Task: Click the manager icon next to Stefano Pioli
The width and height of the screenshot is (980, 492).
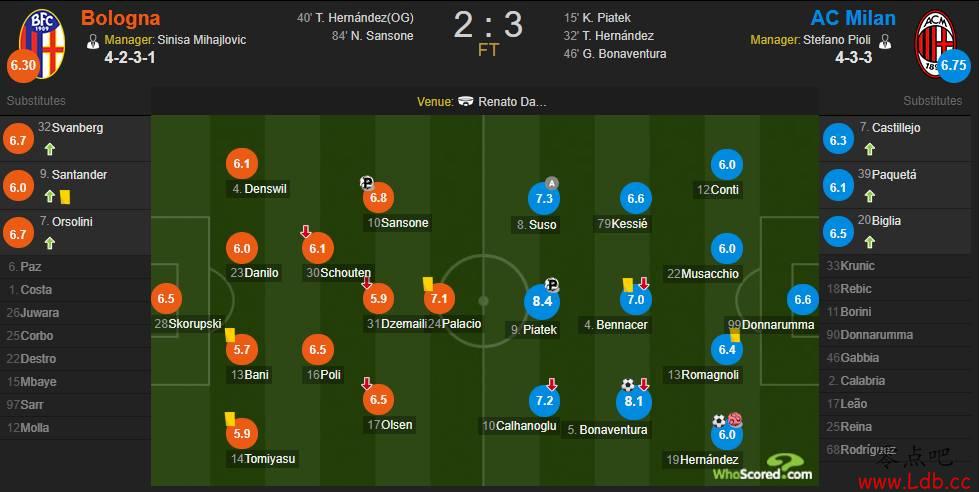Action: [x=884, y=41]
